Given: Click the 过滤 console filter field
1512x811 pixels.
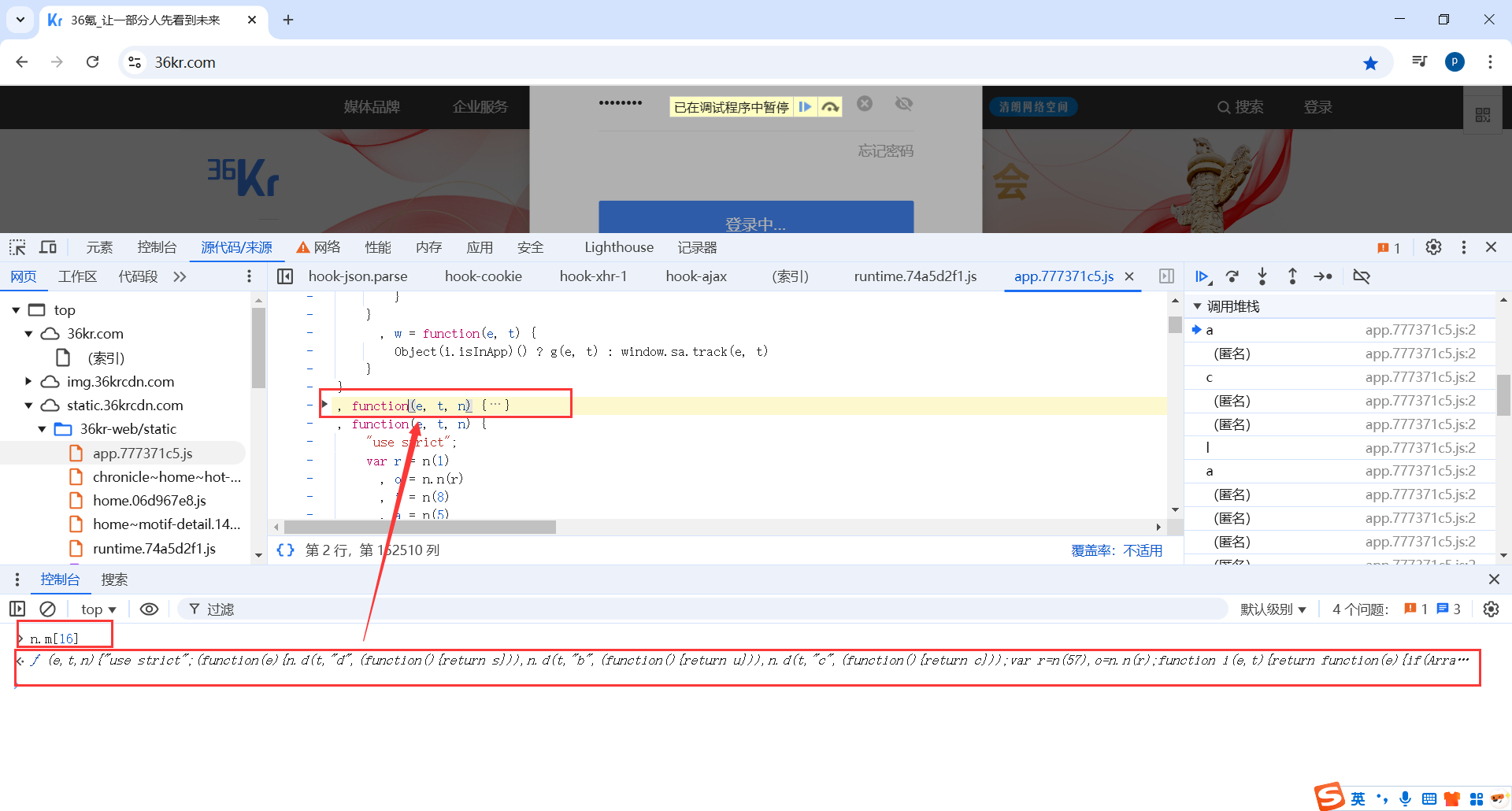Looking at the screenshot, I should 220,609.
